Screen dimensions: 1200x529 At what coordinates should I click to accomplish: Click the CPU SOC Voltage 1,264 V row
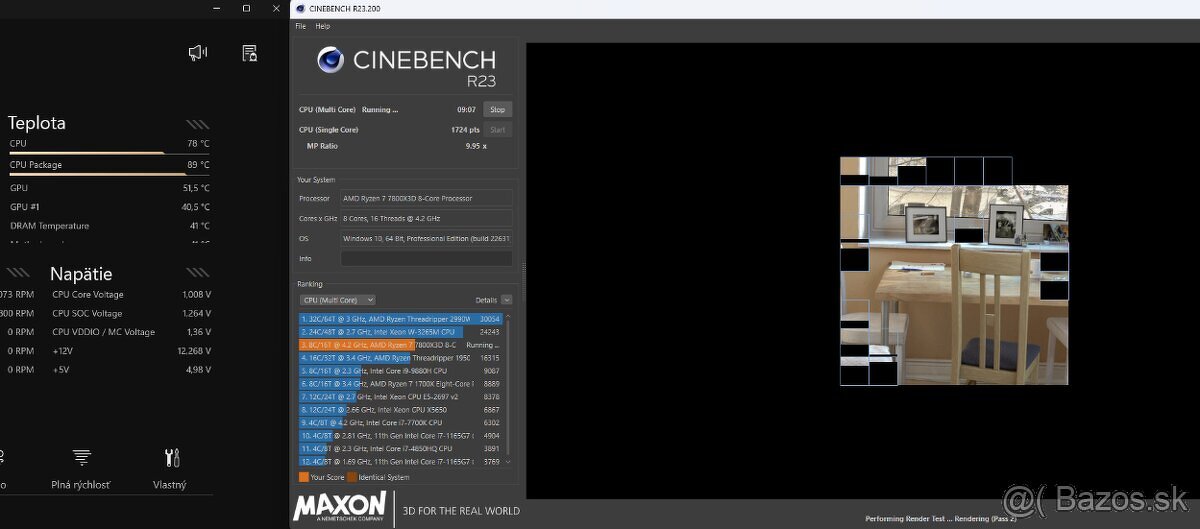pos(131,313)
